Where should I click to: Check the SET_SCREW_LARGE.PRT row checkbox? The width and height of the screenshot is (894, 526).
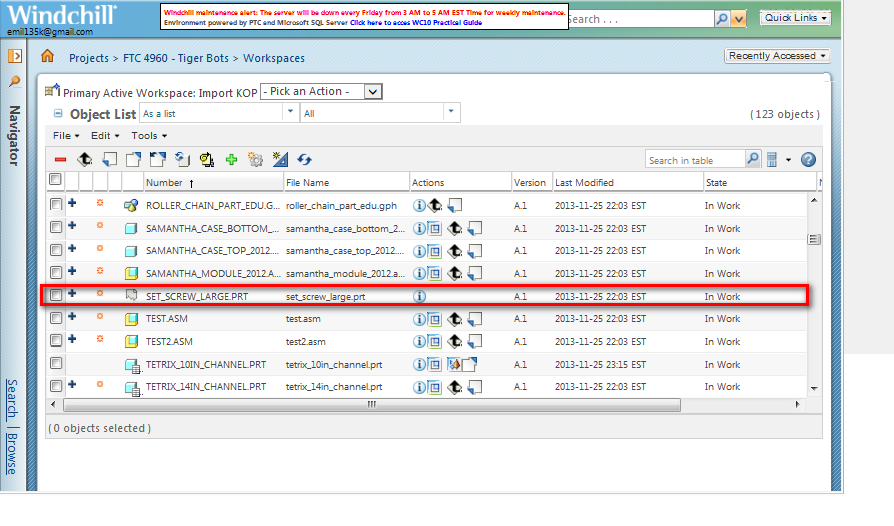pyautogui.click(x=56, y=295)
